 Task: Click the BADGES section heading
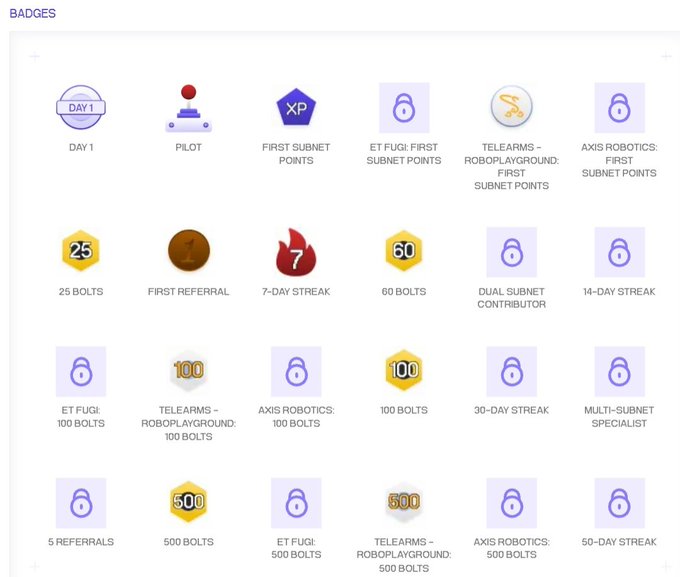click(x=33, y=13)
